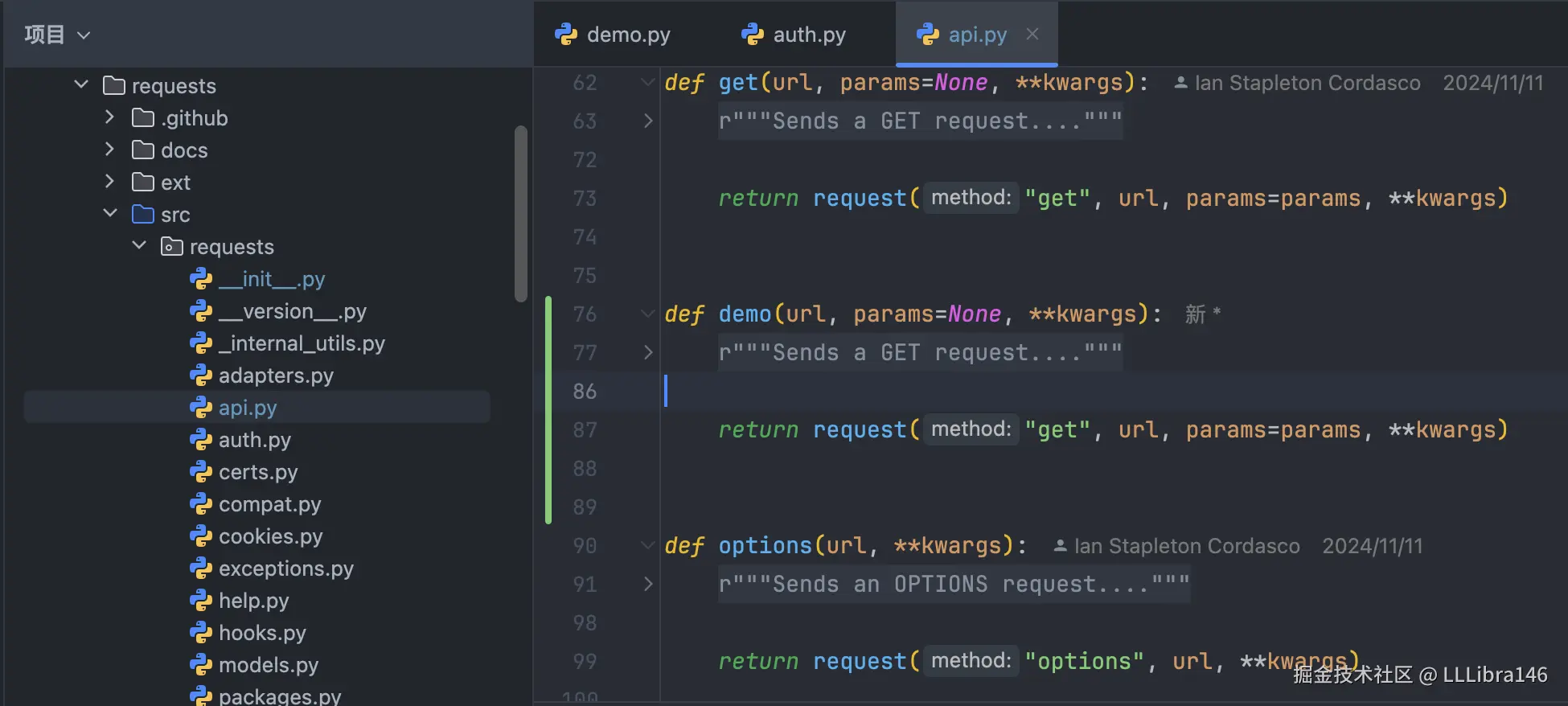Open auth.py in project tree

coord(255,440)
